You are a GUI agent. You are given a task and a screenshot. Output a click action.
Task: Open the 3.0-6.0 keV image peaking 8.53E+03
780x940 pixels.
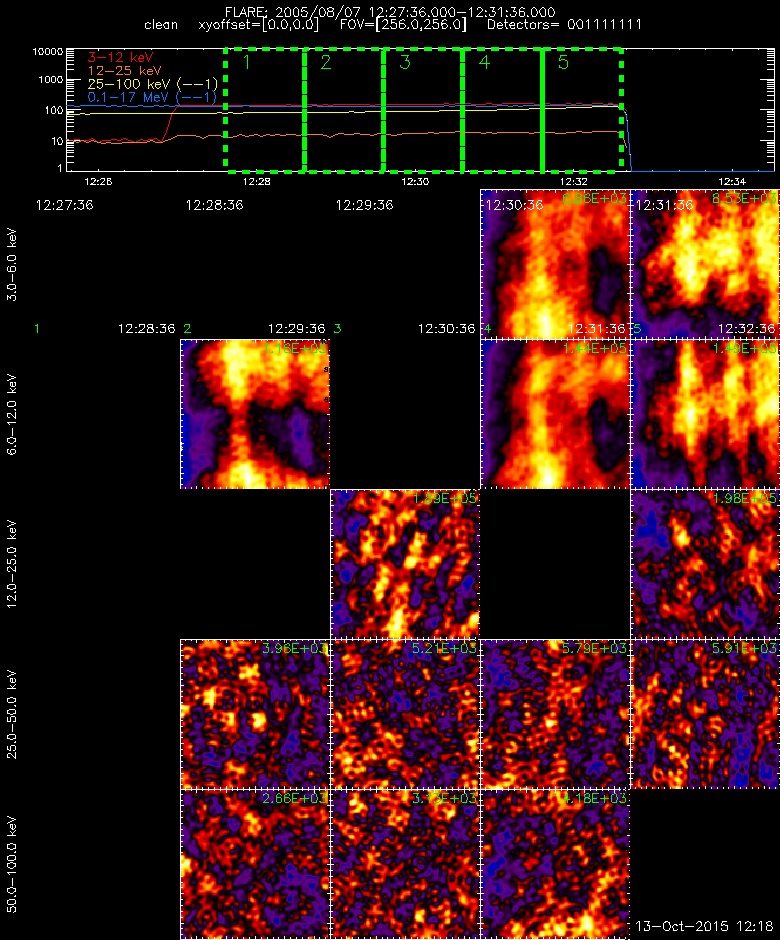[x=705, y=264]
